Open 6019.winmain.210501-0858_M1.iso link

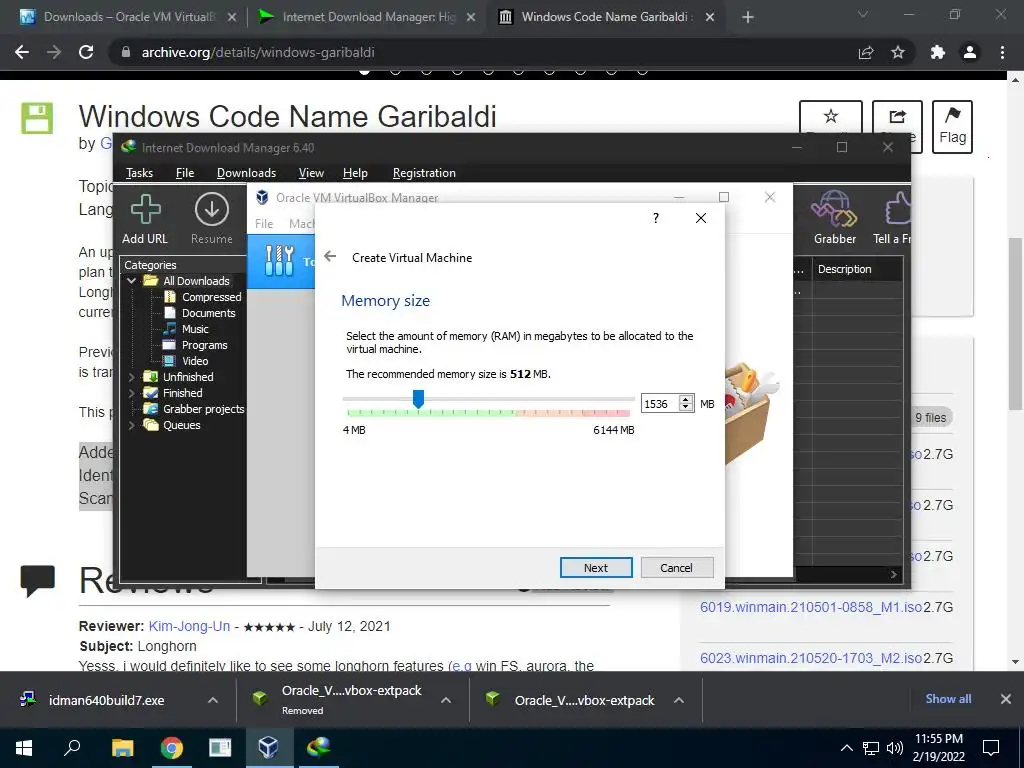810,607
